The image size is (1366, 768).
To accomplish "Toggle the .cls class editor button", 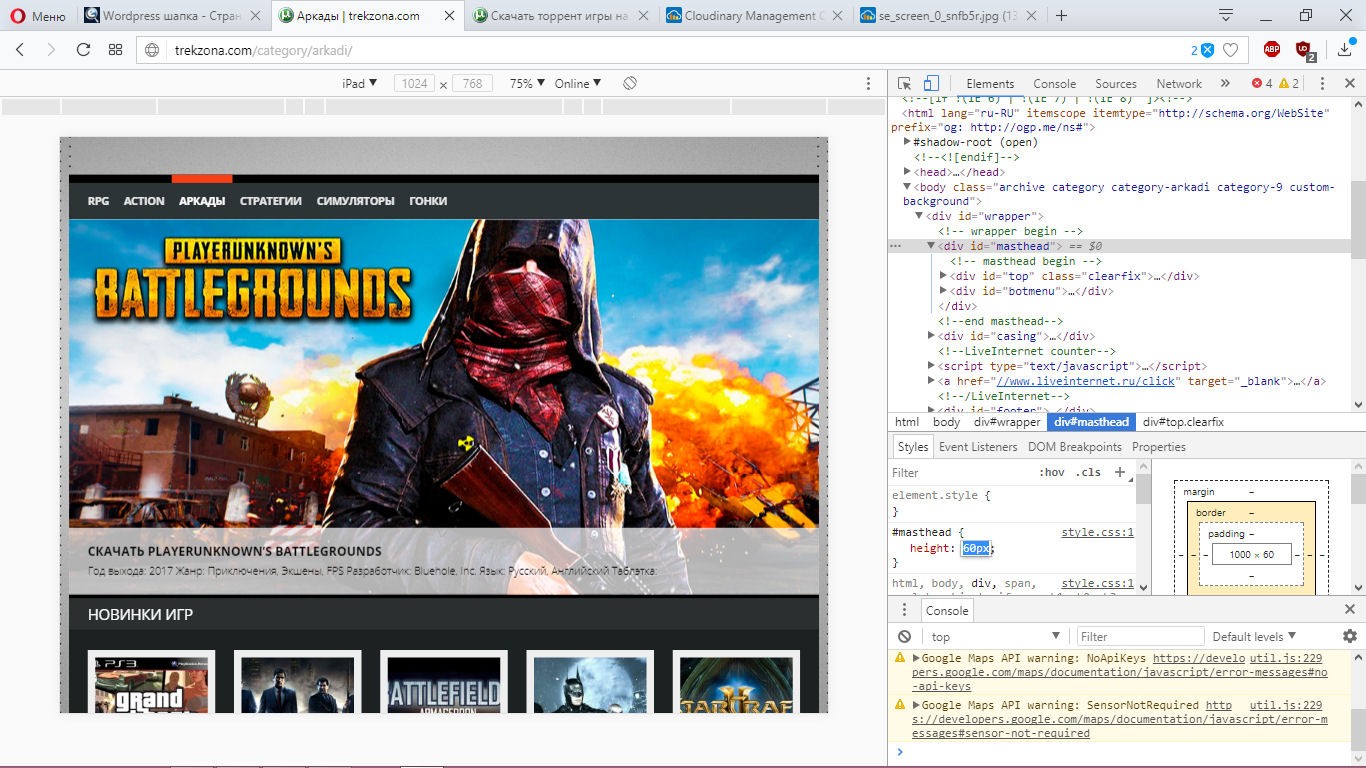I will [x=1088, y=473].
